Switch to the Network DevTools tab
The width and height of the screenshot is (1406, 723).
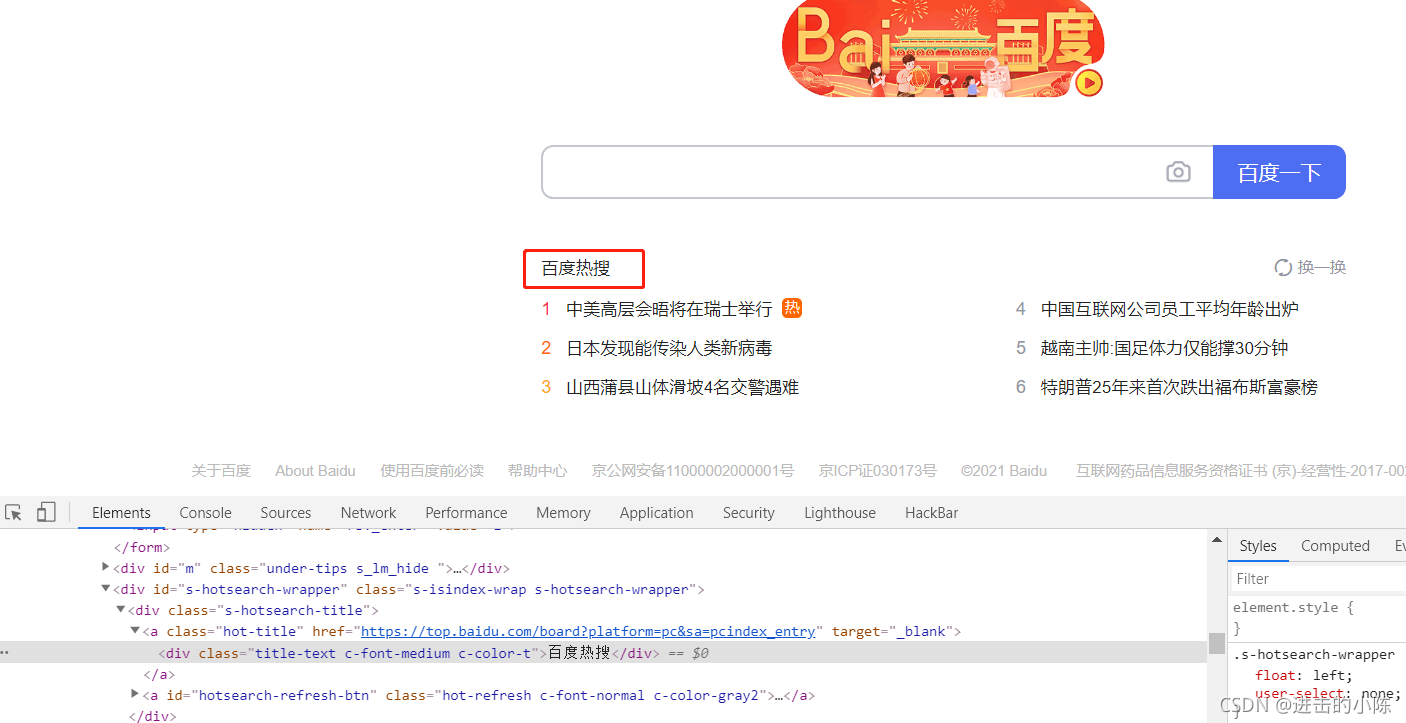tap(368, 512)
